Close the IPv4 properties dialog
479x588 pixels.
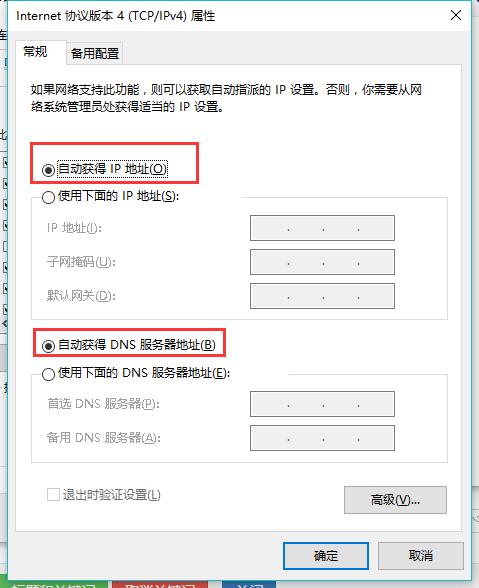coord(456,15)
